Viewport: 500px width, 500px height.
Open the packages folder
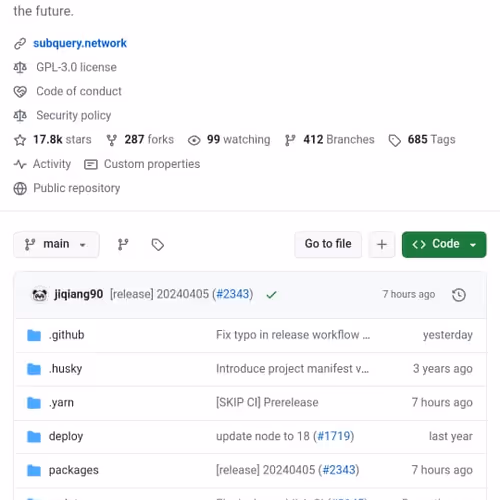pos(74,470)
